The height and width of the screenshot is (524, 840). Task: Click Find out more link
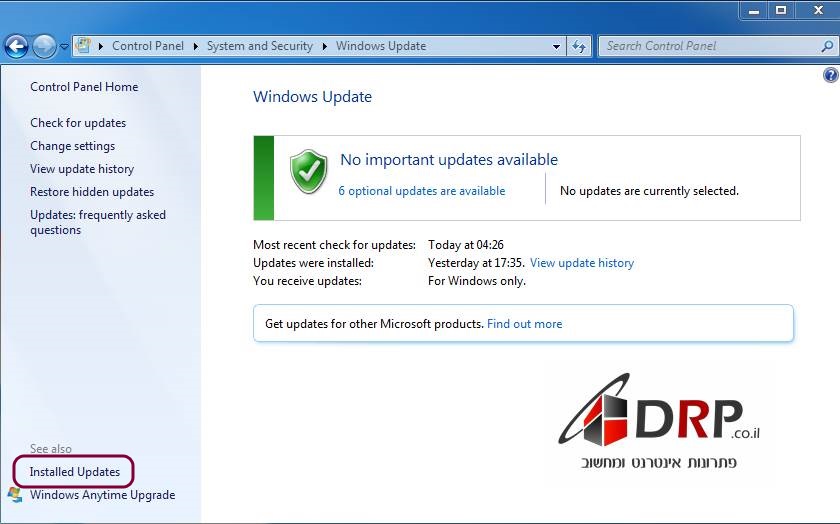524,324
